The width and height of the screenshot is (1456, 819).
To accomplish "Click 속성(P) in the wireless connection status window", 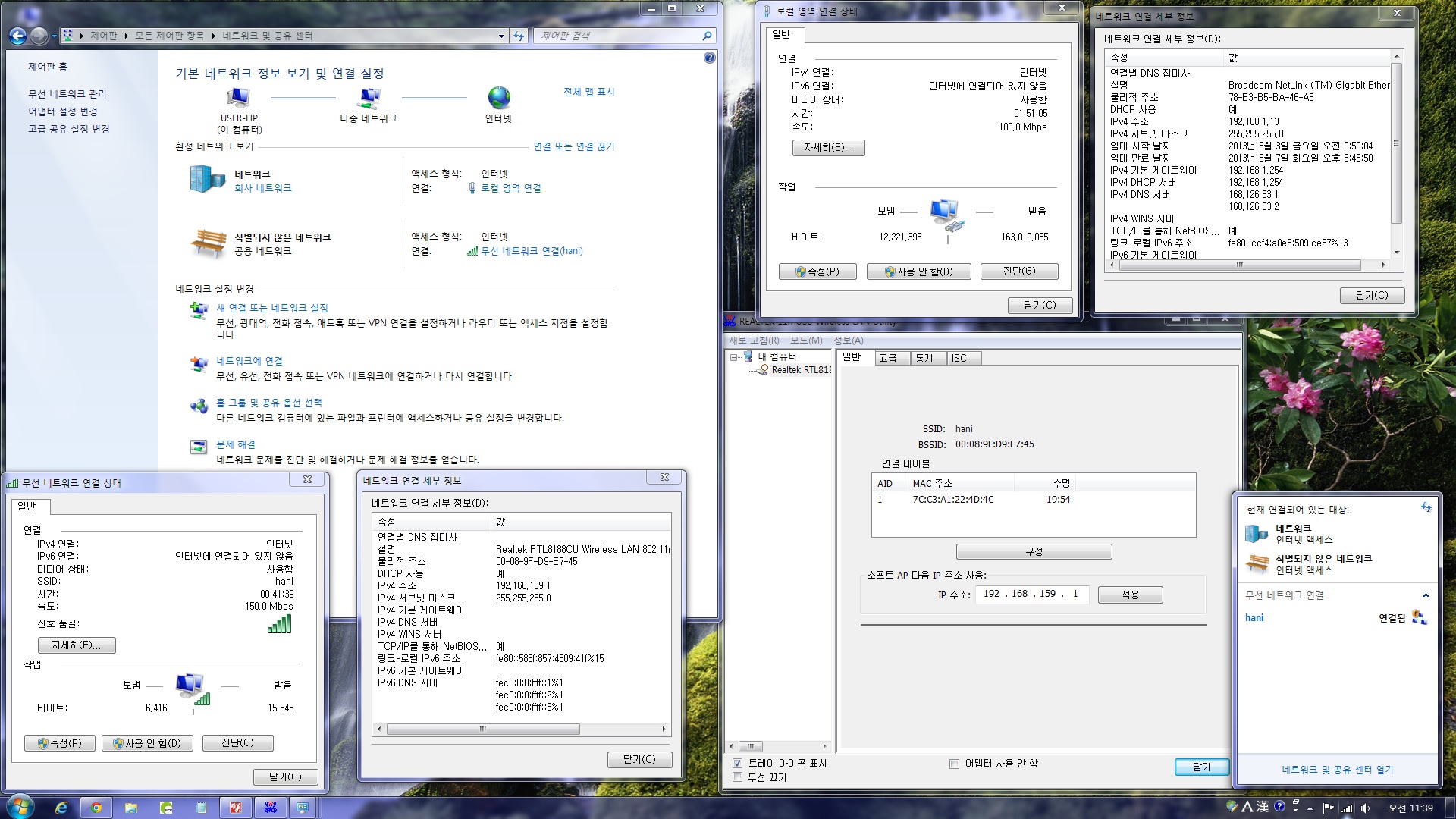I will pyautogui.click(x=59, y=743).
